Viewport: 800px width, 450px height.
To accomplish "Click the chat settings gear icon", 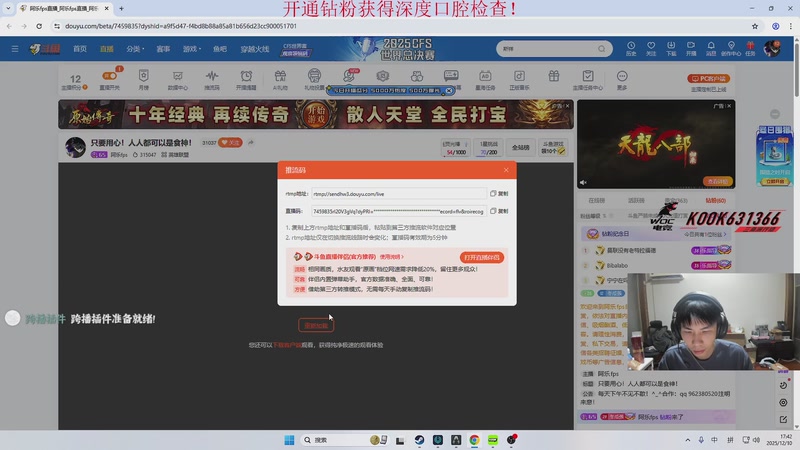I will [783, 403].
